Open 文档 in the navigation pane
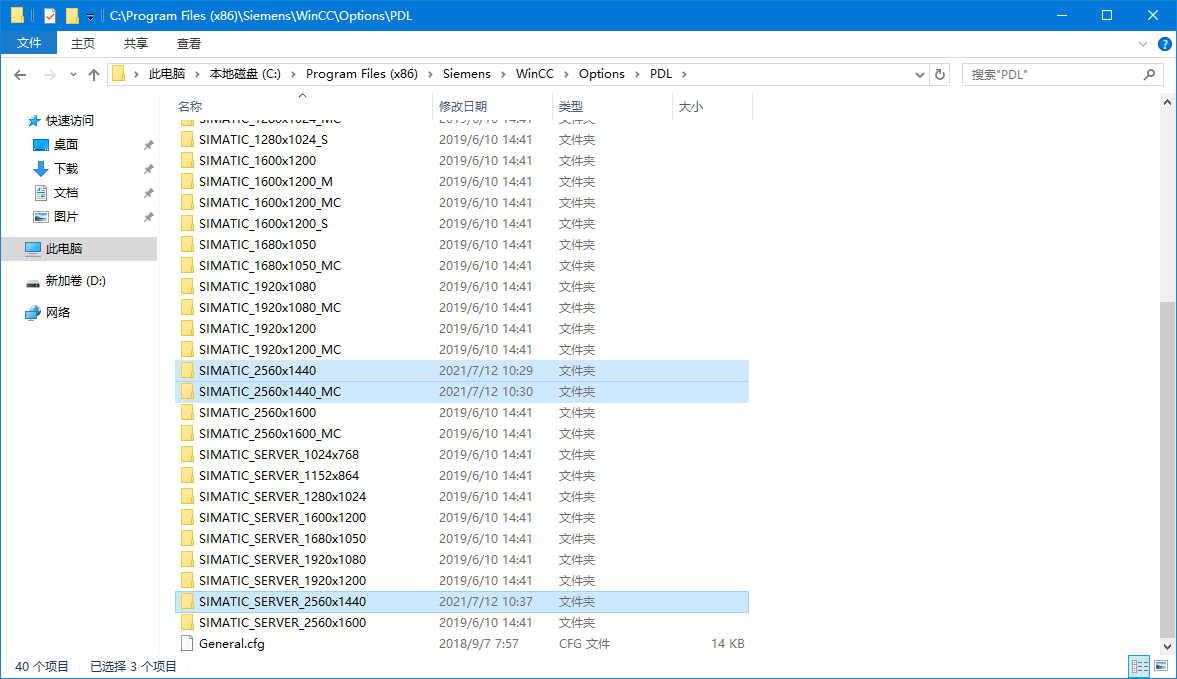 click(65, 192)
